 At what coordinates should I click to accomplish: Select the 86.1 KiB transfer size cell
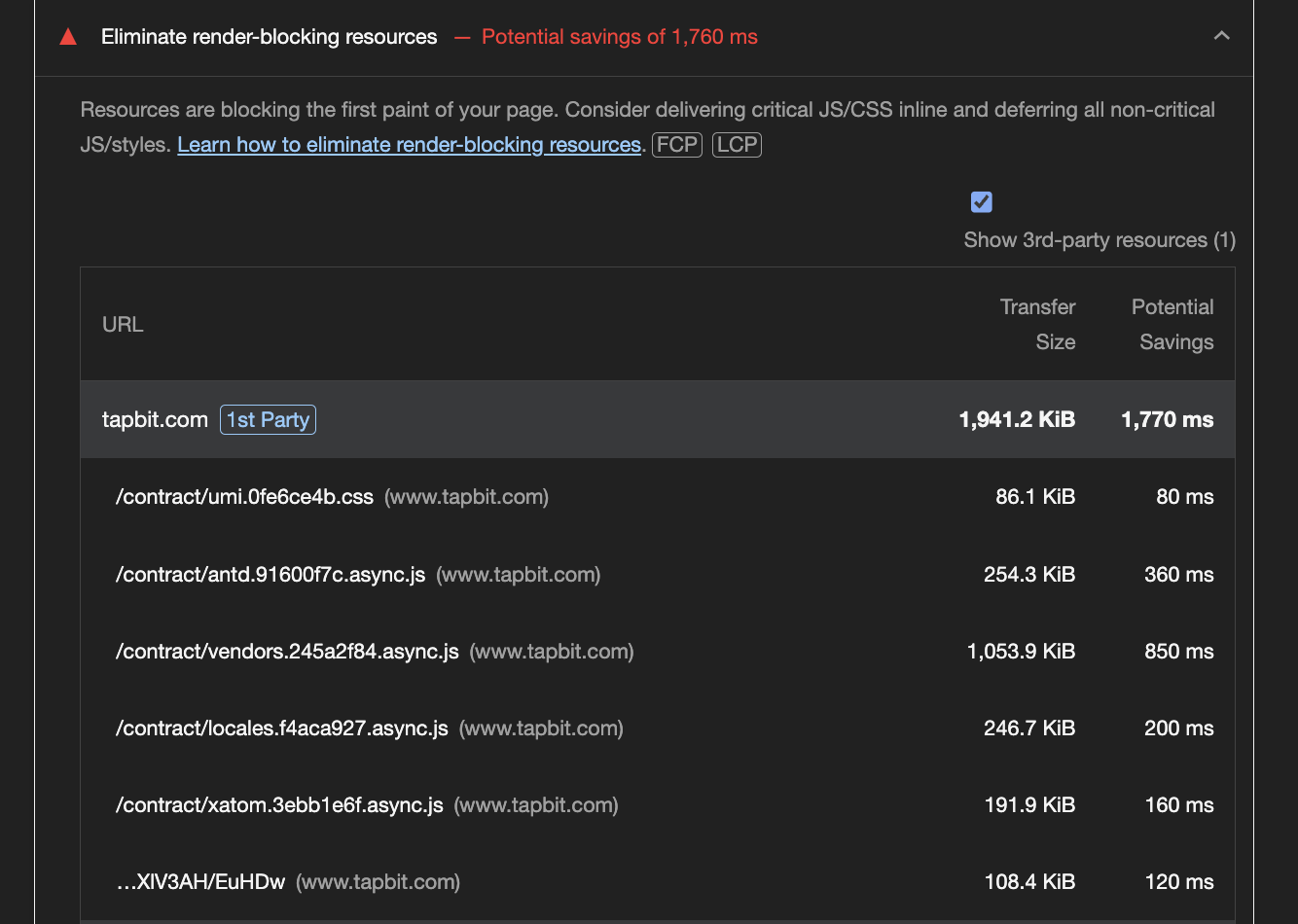1035,497
